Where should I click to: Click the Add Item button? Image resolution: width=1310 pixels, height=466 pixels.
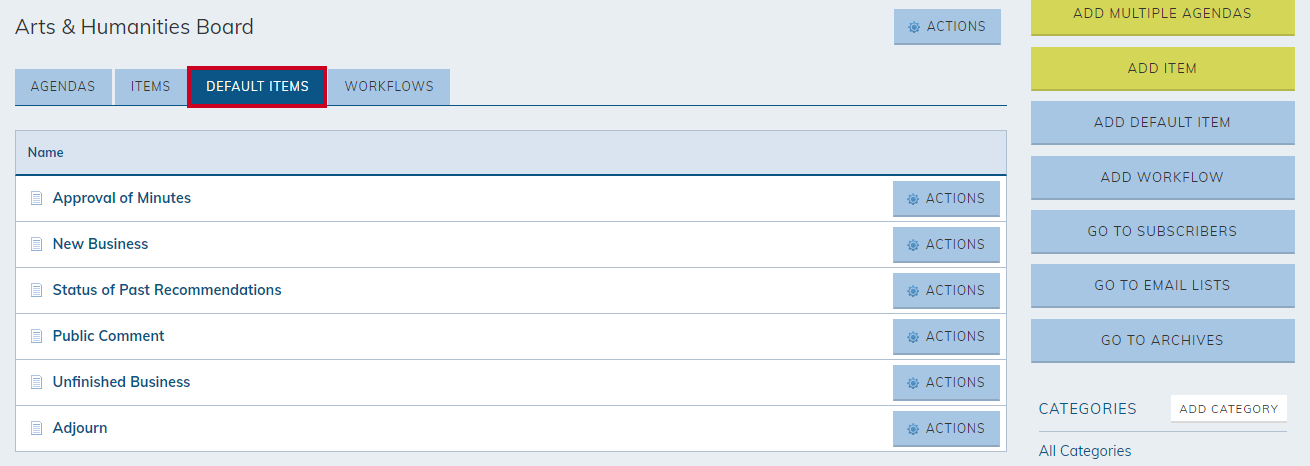pos(1162,69)
